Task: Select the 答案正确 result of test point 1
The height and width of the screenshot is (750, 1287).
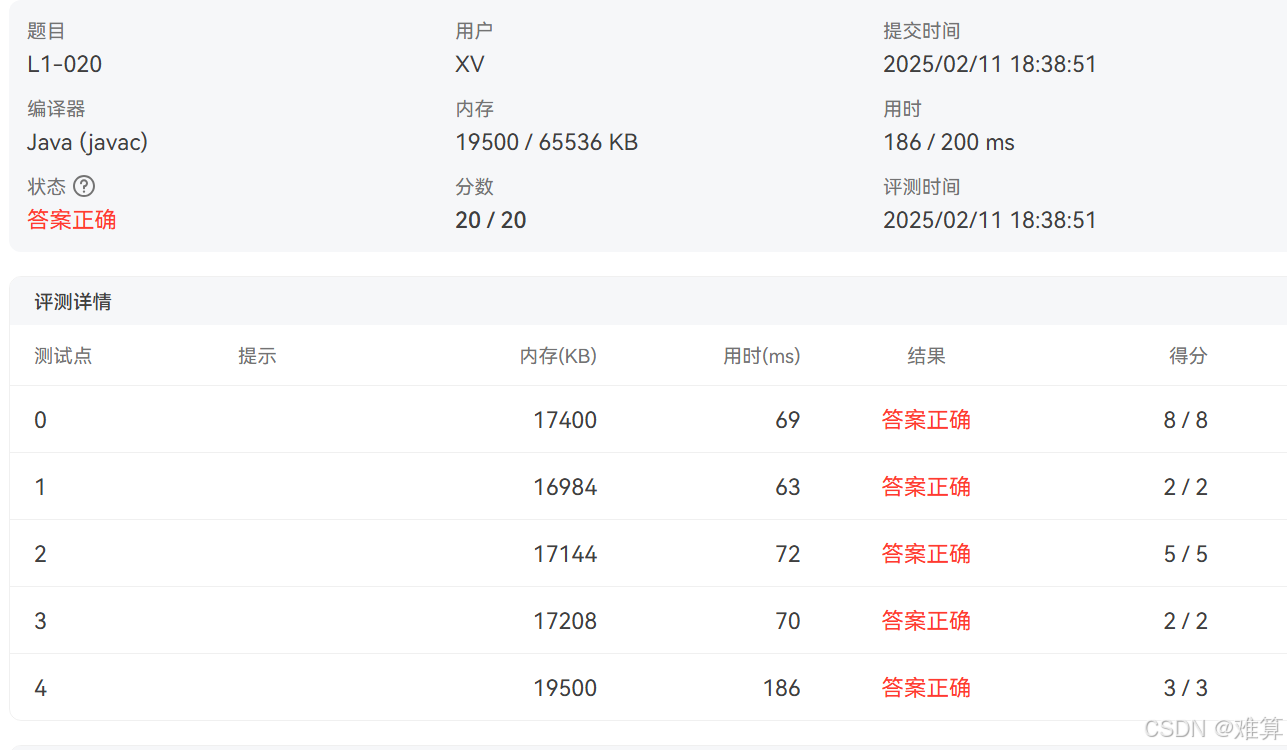Action: click(x=925, y=487)
